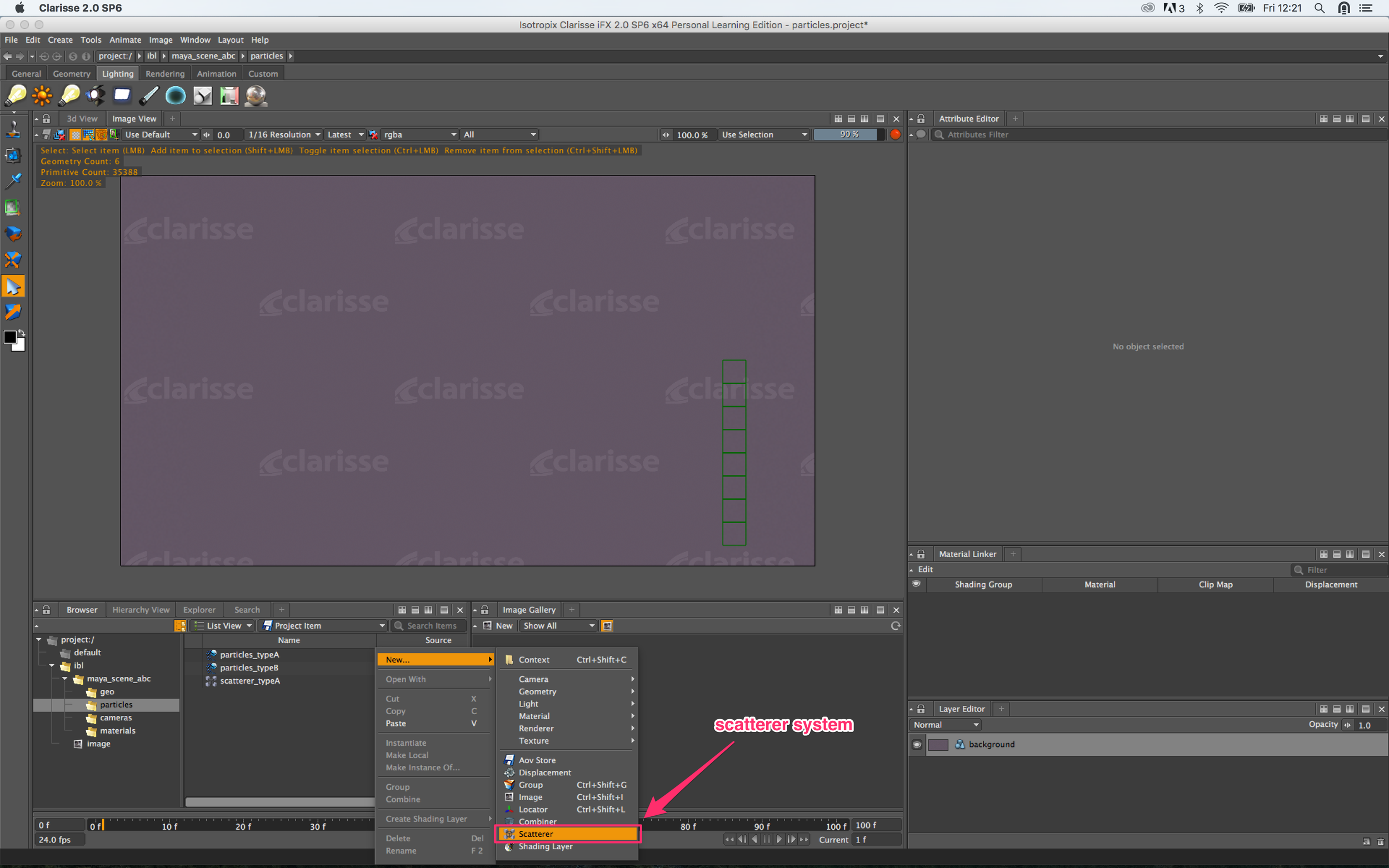Switch to the 3d View tab

coord(82,119)
